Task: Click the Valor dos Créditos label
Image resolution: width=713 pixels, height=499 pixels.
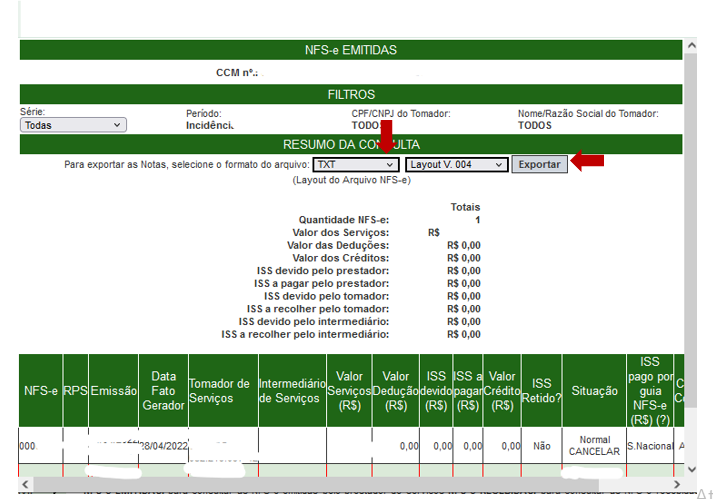Action: 341,258
